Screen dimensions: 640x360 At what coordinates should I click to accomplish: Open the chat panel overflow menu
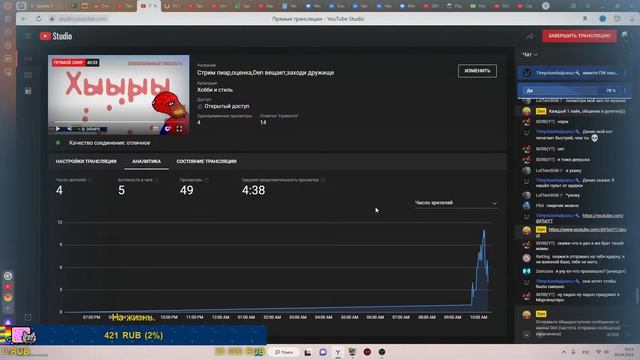click(x=630, y=54)
